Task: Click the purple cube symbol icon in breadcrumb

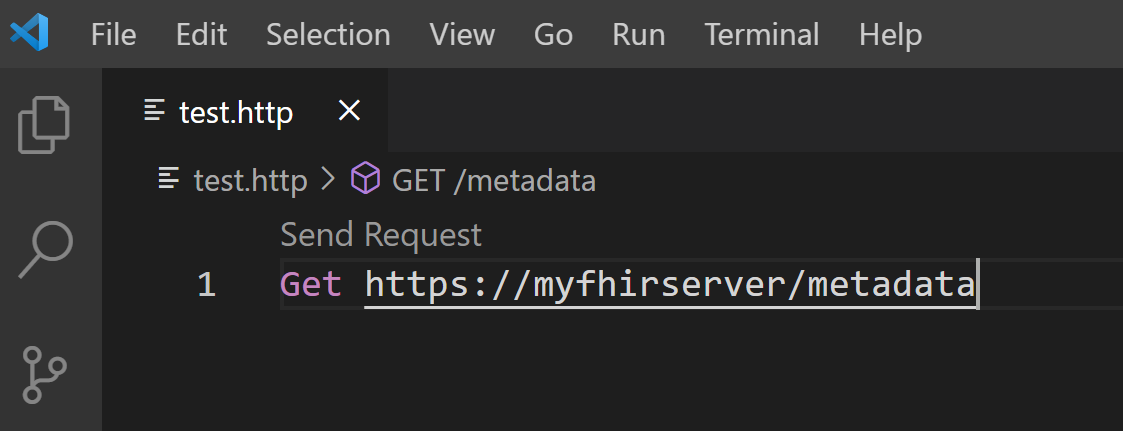Action: (365, 178)
